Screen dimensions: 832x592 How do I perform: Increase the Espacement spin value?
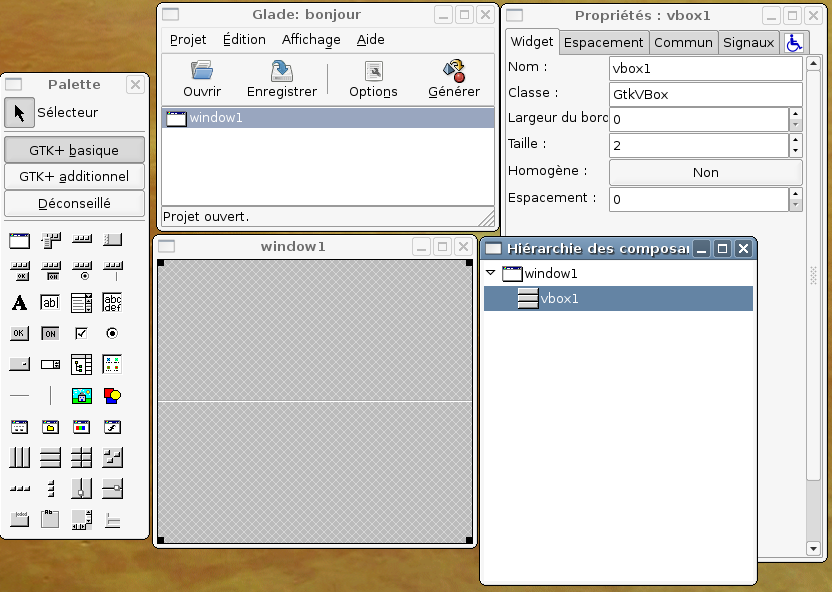(x=795, y=194)
